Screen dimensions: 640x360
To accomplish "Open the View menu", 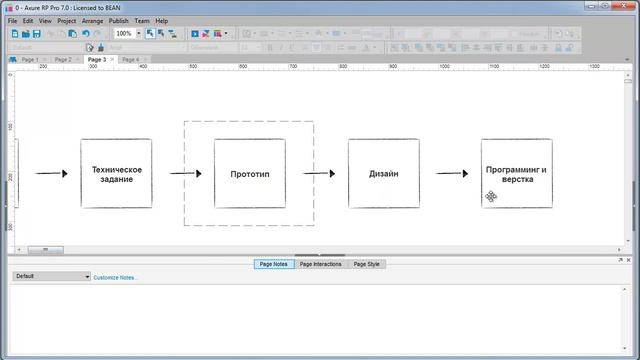I will pos(45,21).
